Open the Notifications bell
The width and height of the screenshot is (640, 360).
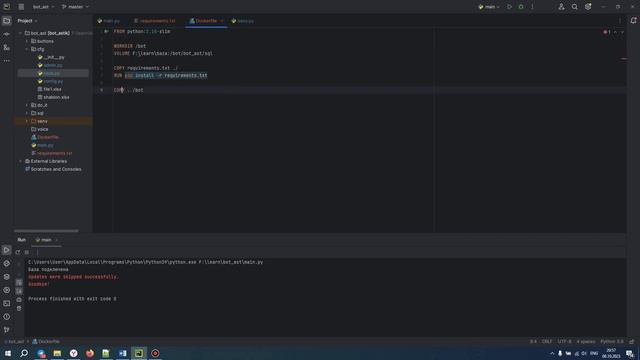[x=633, y=20]
